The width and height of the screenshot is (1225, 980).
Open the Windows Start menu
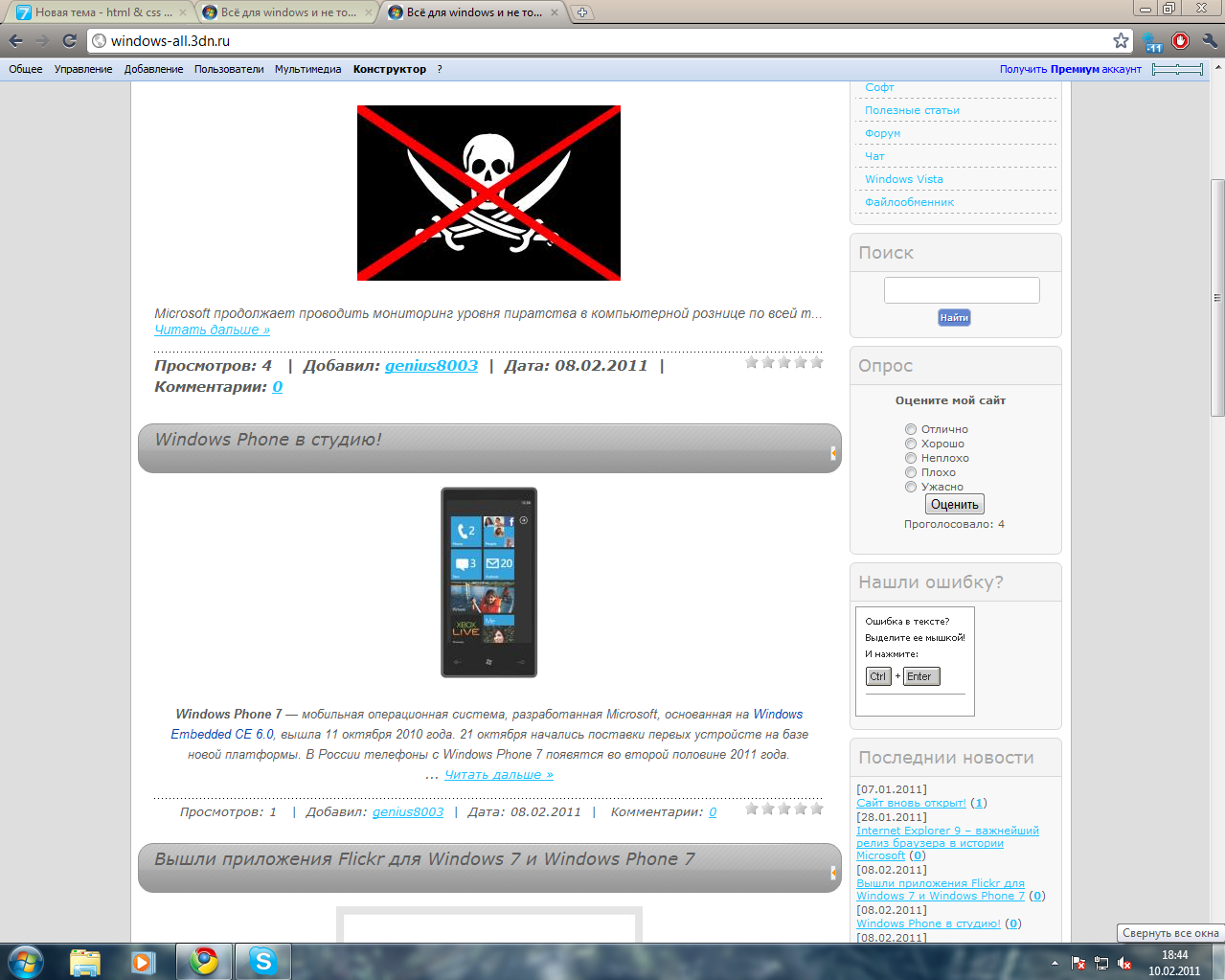tap(26, 961)
